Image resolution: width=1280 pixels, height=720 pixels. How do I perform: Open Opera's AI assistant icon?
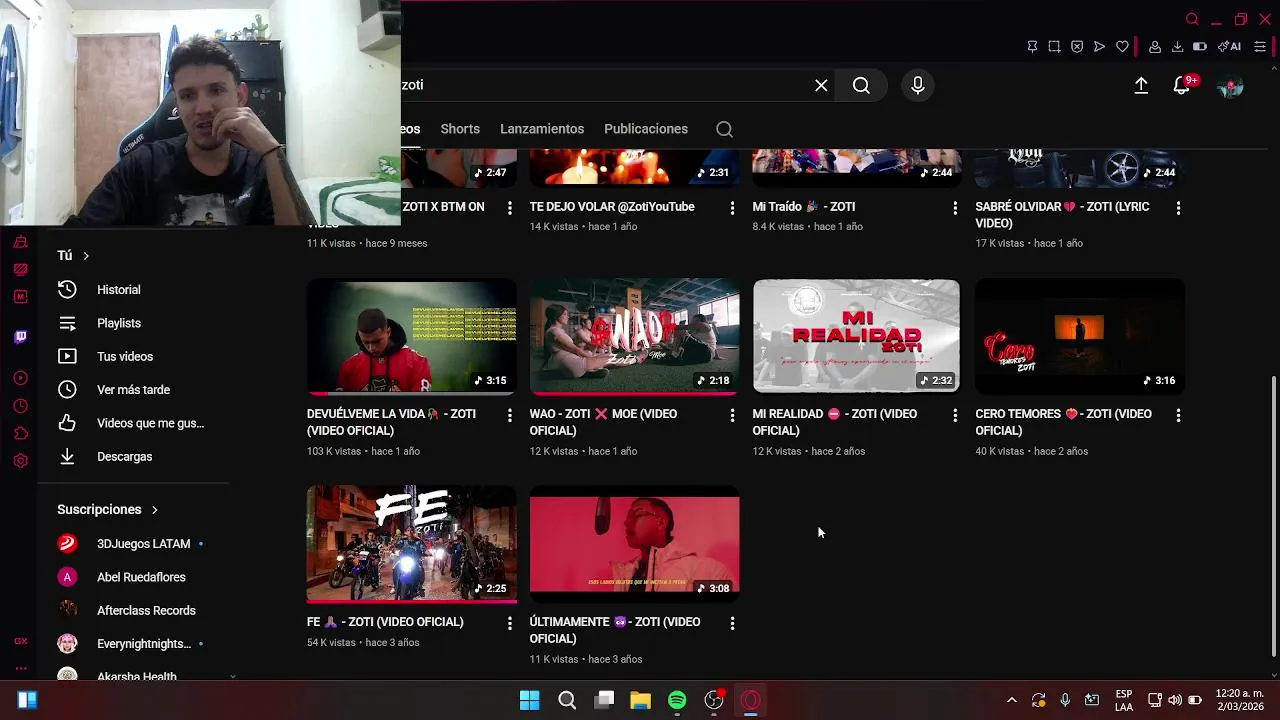pos(1229,47)
